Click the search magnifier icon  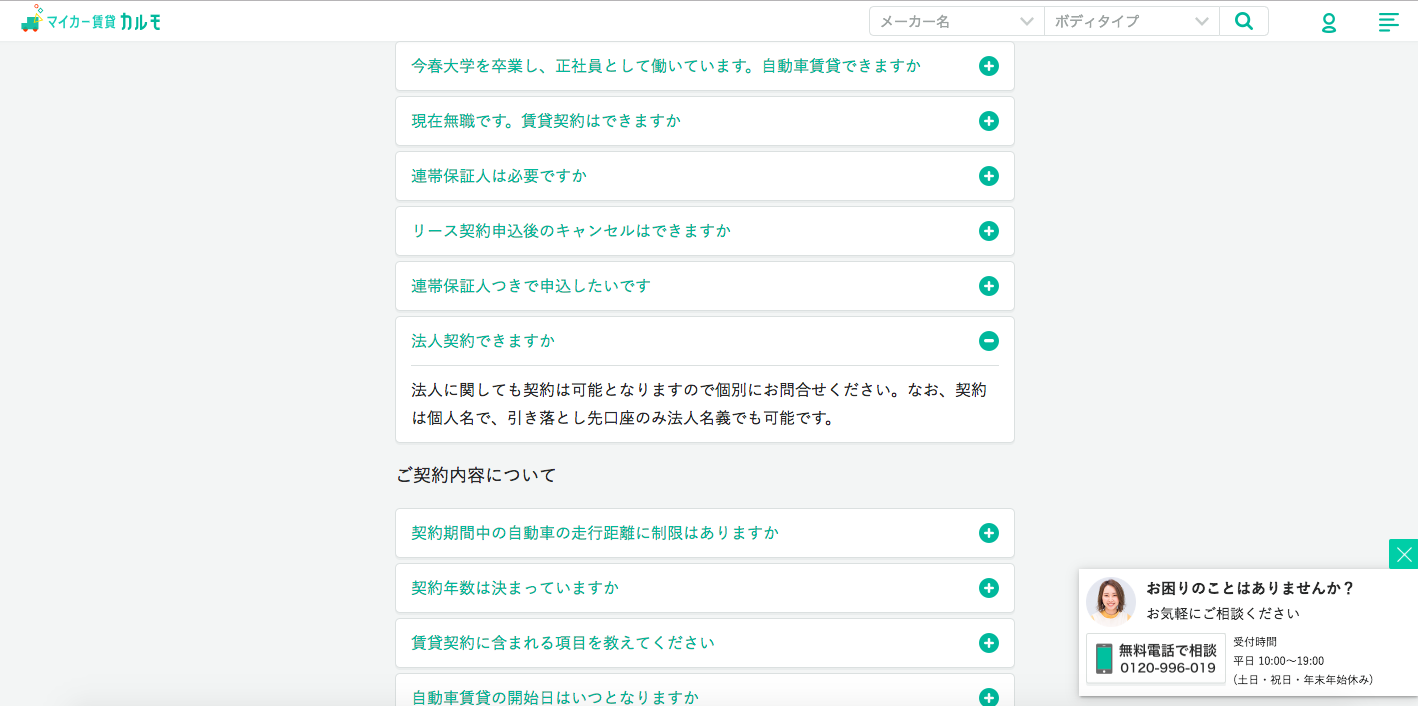(1243, 21)
